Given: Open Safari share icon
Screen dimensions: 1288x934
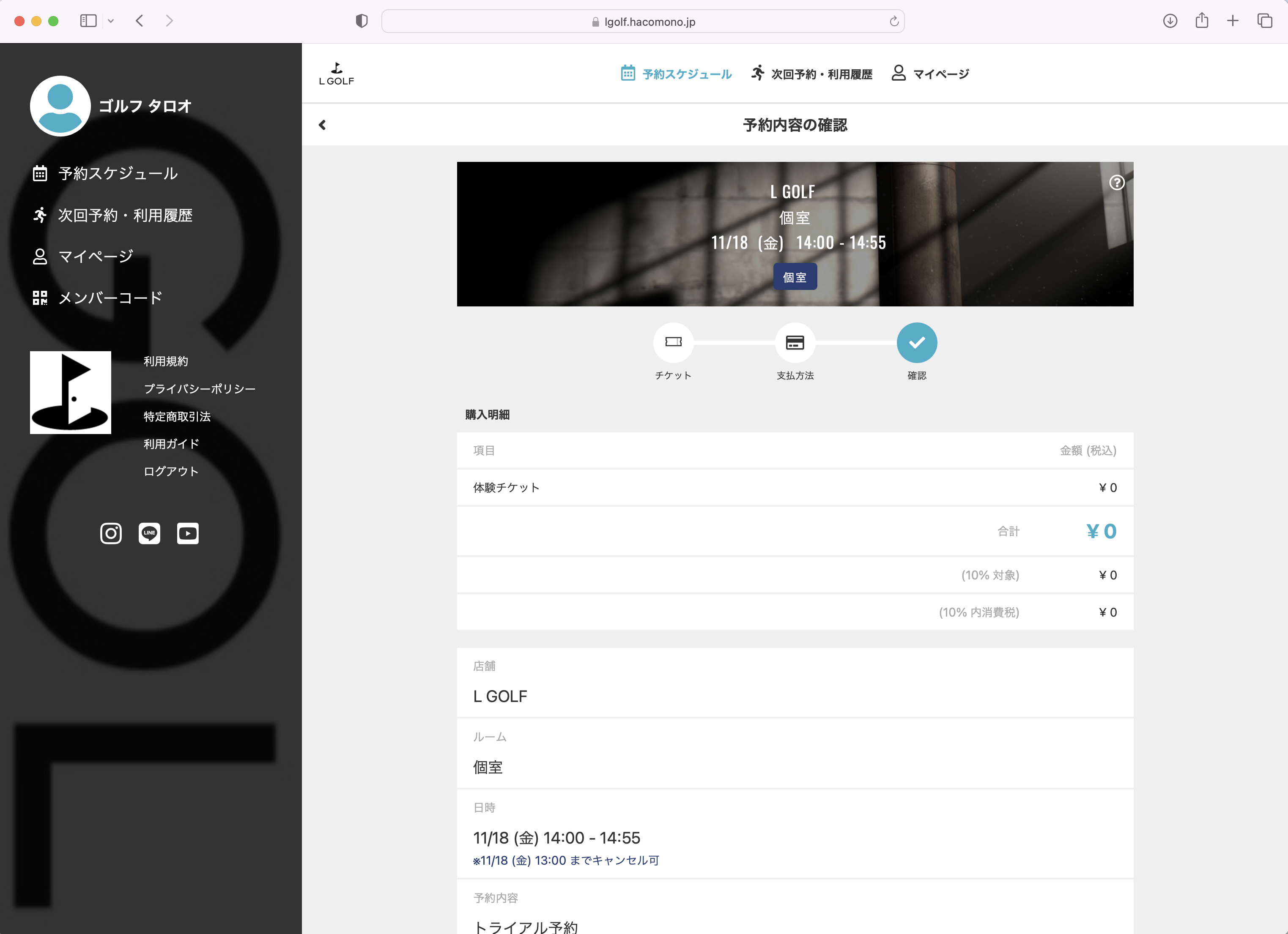Looking at the screenshot, I should (x=1201, y=22).
